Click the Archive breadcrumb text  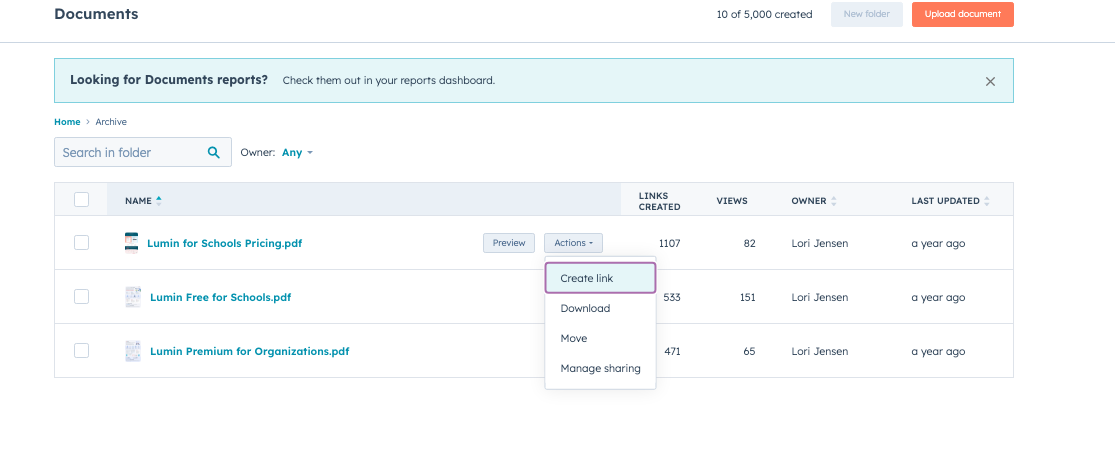[111, 122]
